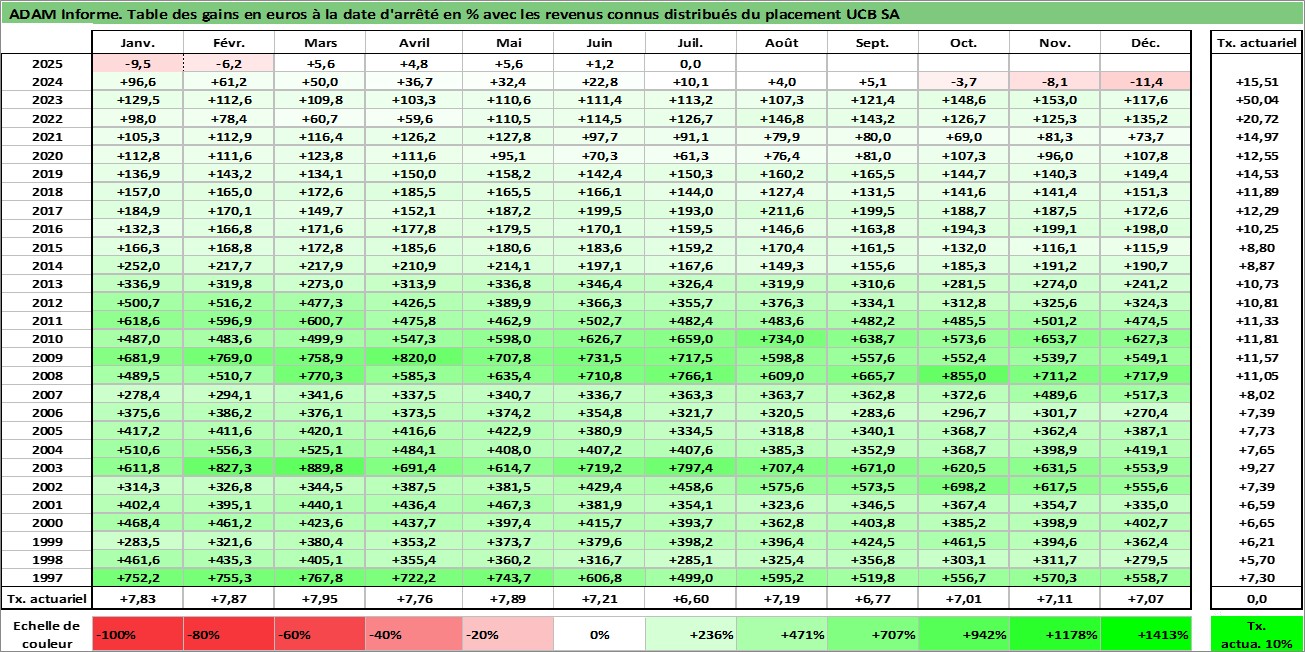The width and height of the screenshot is (1305, 652).
Task: Click the 0,0 total in bottom-right corner
Action: tap(1256, 598)
